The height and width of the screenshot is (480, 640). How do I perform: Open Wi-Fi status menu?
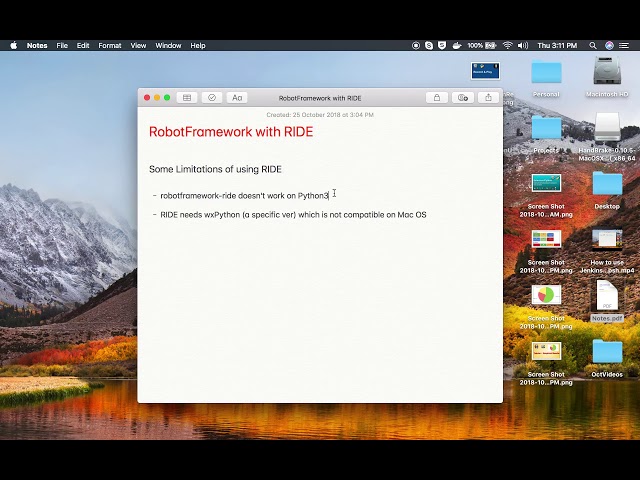507,45
